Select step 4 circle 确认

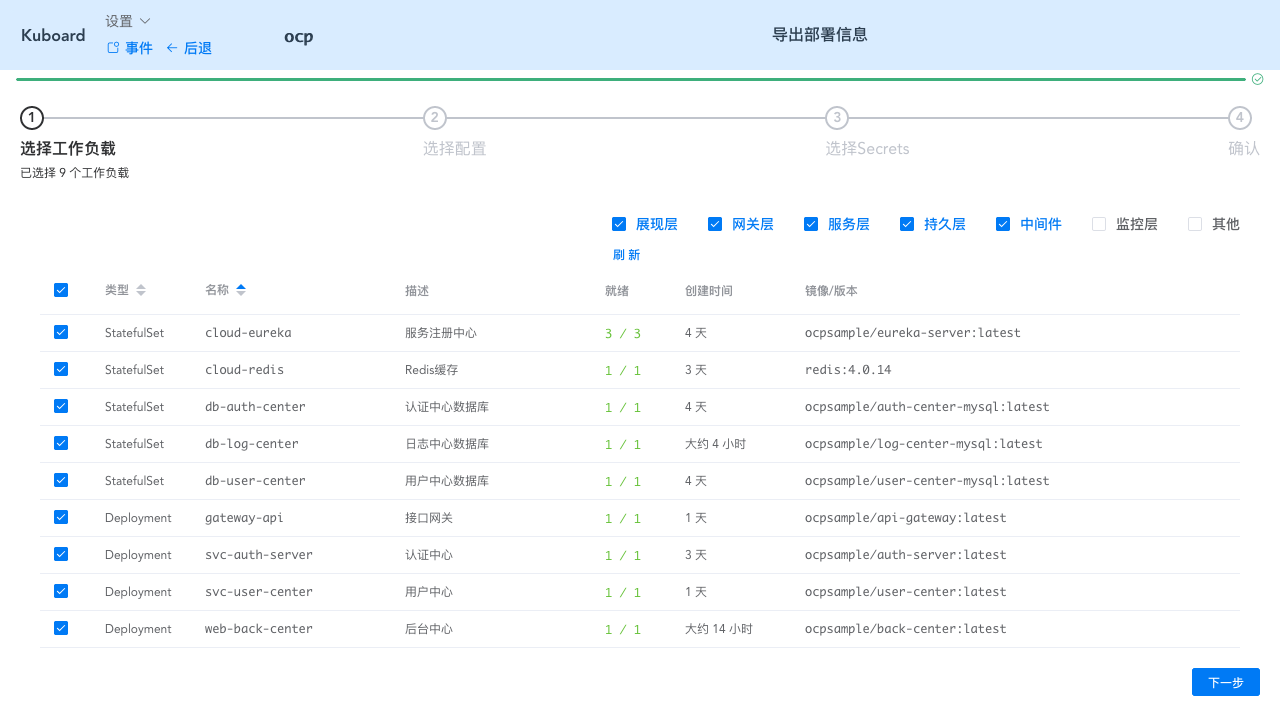[x=1240, y=118]
